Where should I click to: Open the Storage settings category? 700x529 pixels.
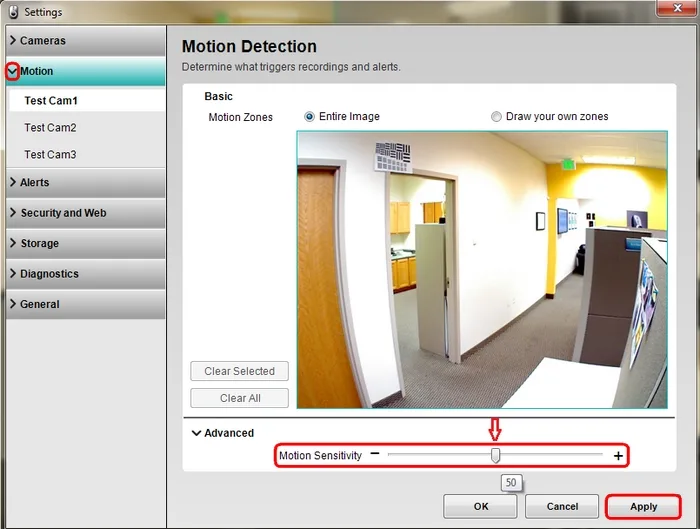coord(86,243)
